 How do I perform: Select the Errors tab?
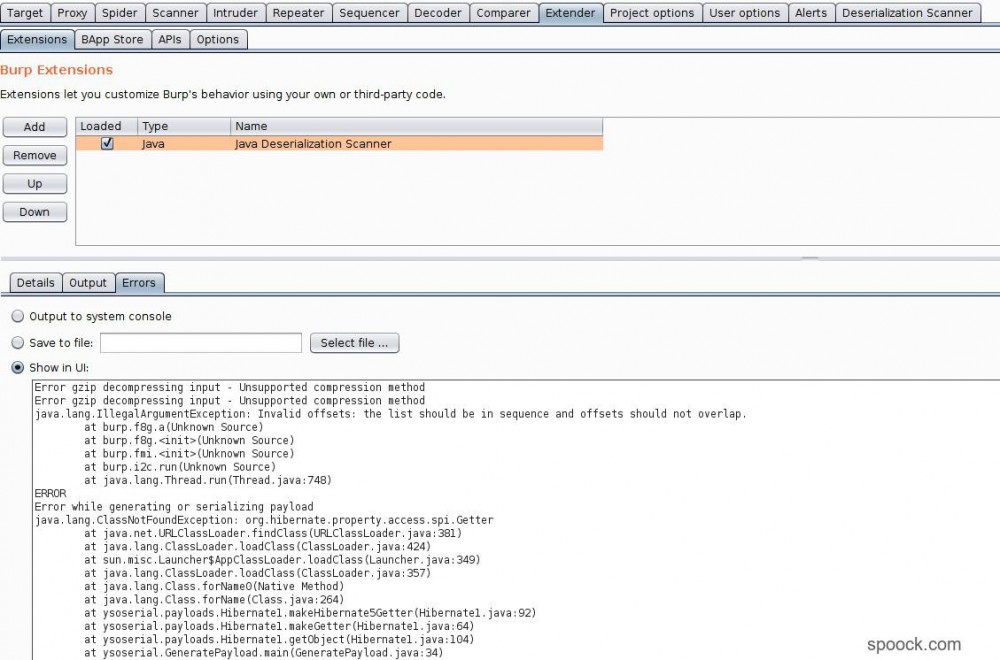[x=139, y=282]
